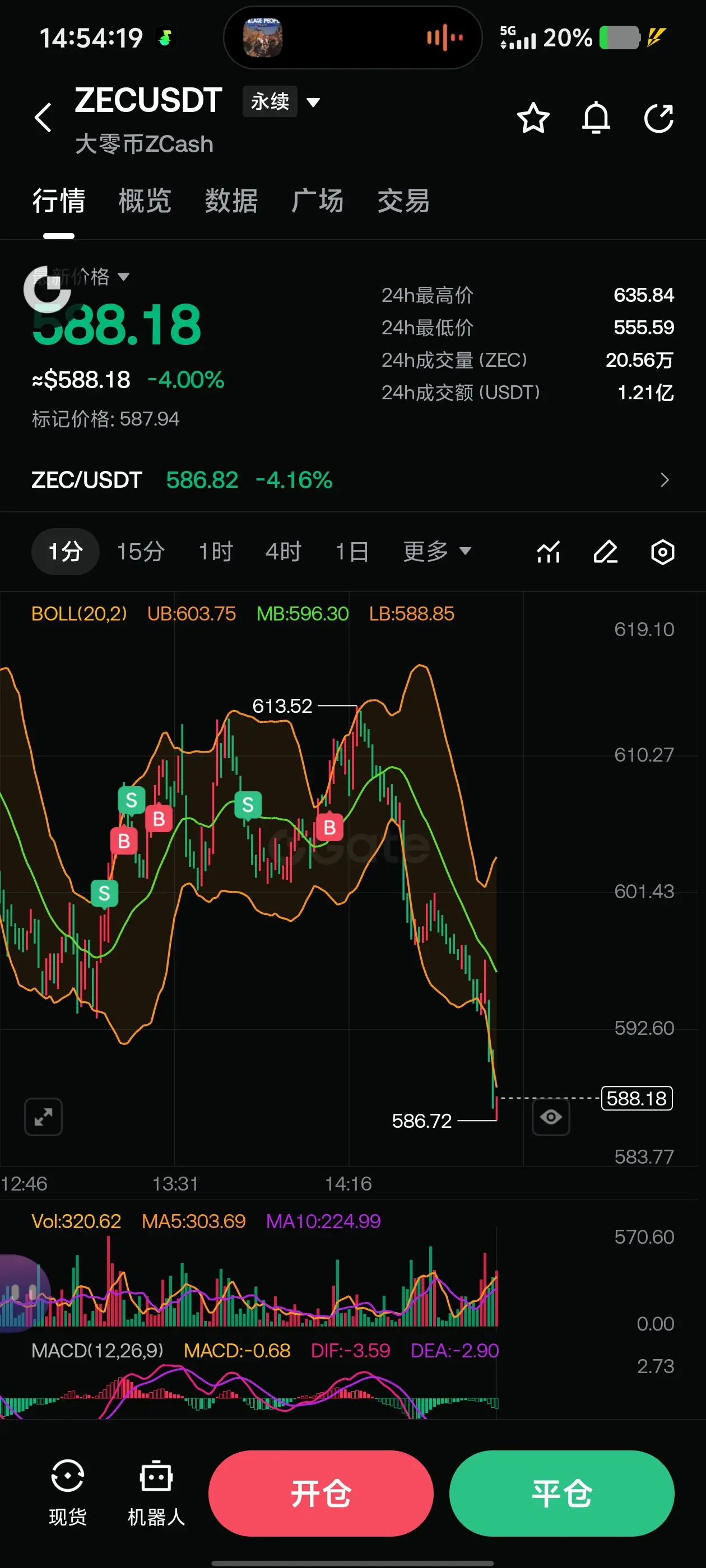Add ZECUSDT to favorites star
Screen dimensions: 706x1568
(x=533, y=118)
